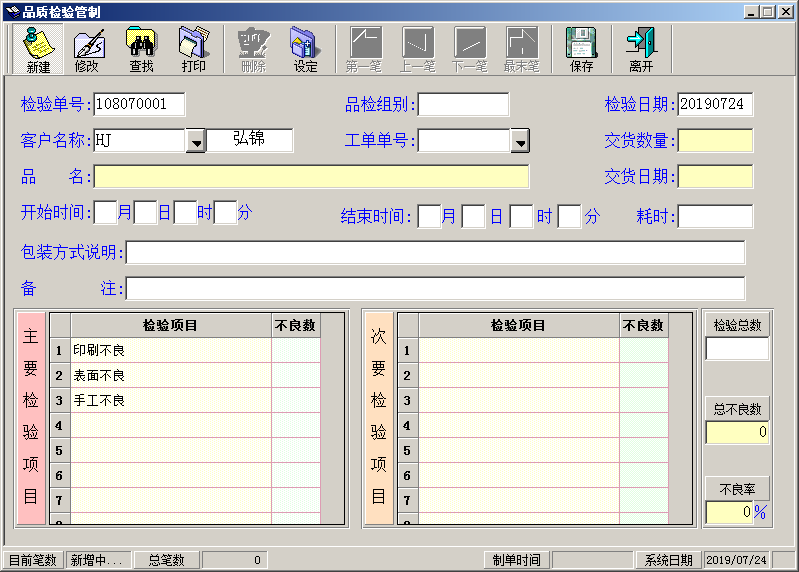Go to previous record with 上一笔

417,49
